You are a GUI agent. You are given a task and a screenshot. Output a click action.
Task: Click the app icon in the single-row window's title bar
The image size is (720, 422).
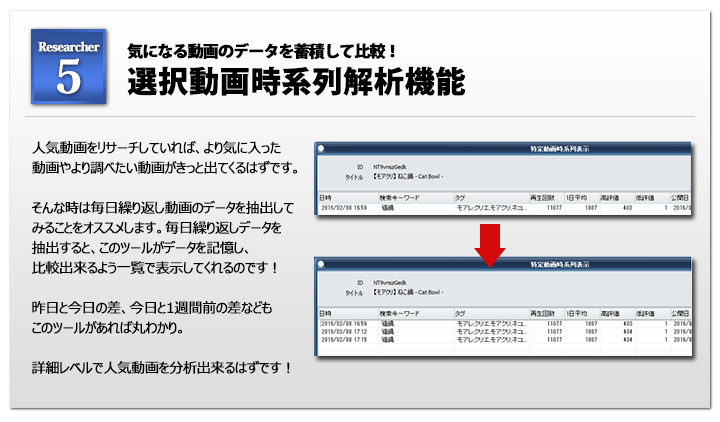[x=321, y=148]
